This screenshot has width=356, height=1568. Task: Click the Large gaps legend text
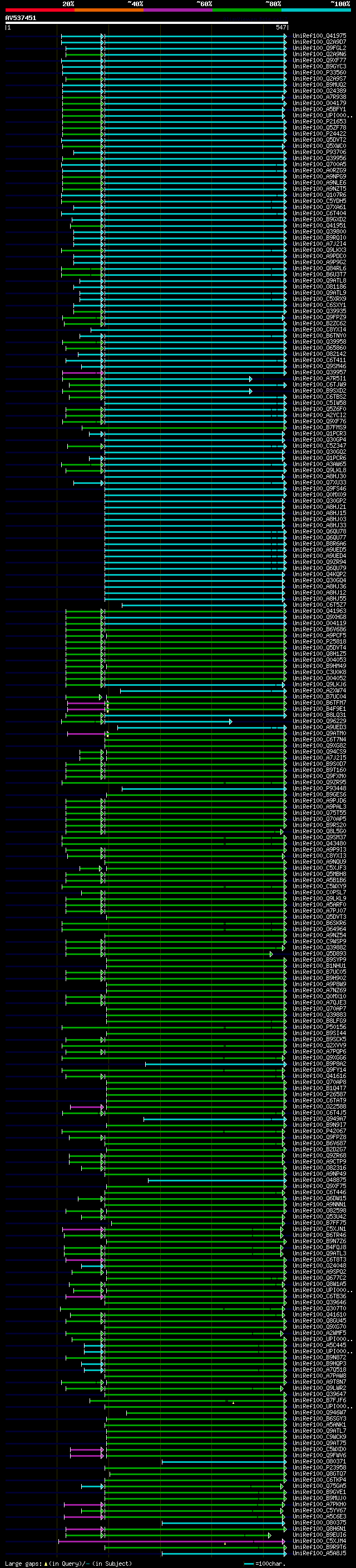[x=68, y=1563]
